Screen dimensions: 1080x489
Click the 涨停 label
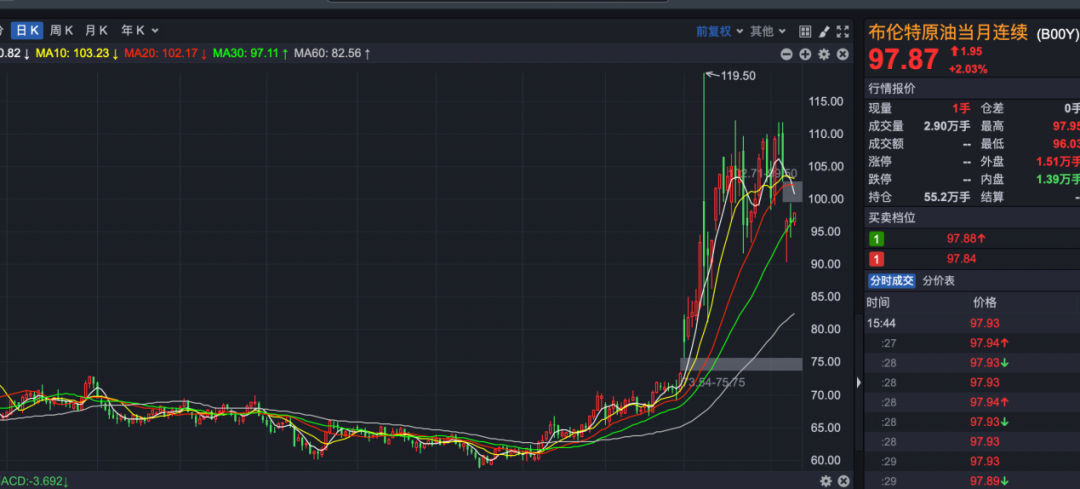pyautogui.click(x=880, y=162)
